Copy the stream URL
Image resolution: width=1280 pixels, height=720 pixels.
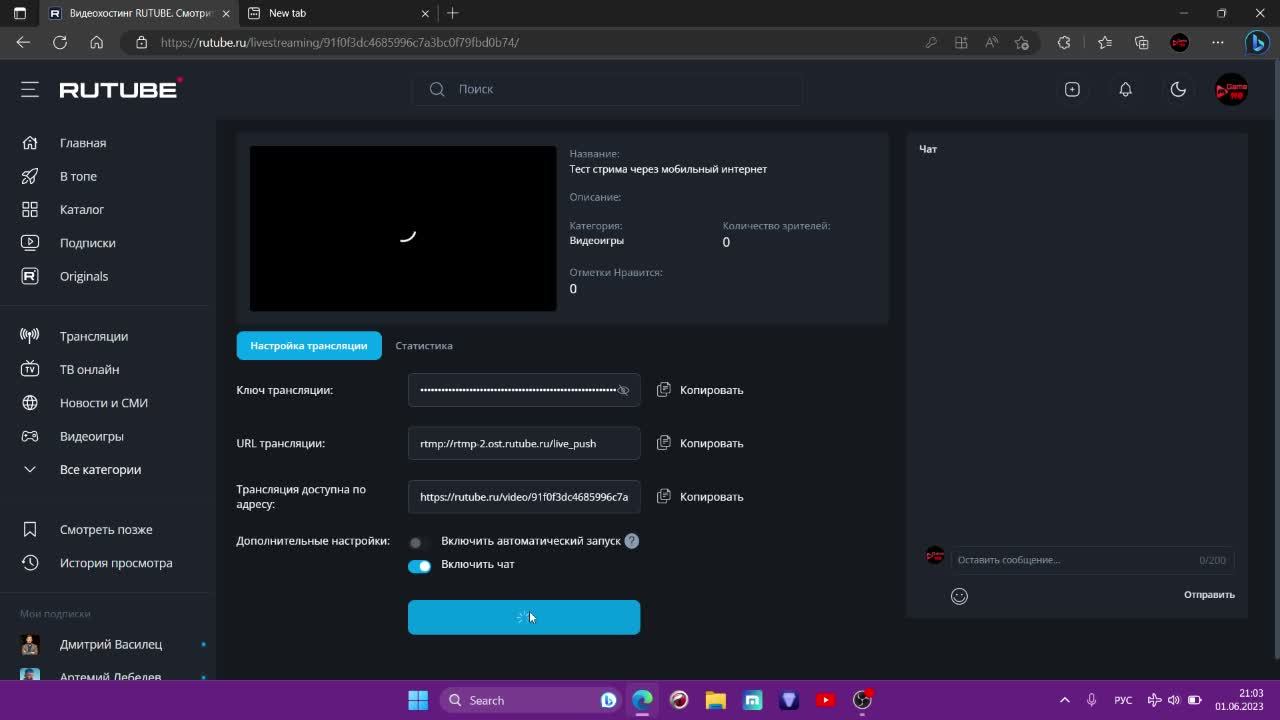(x=700, y=443)
